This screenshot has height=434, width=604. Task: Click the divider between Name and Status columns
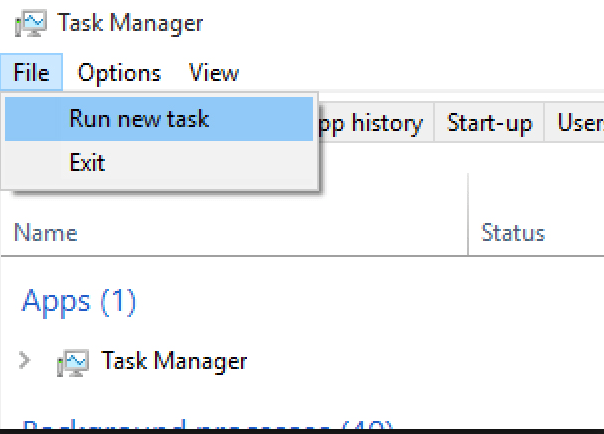pyautogui.click(x=468, y=233)
